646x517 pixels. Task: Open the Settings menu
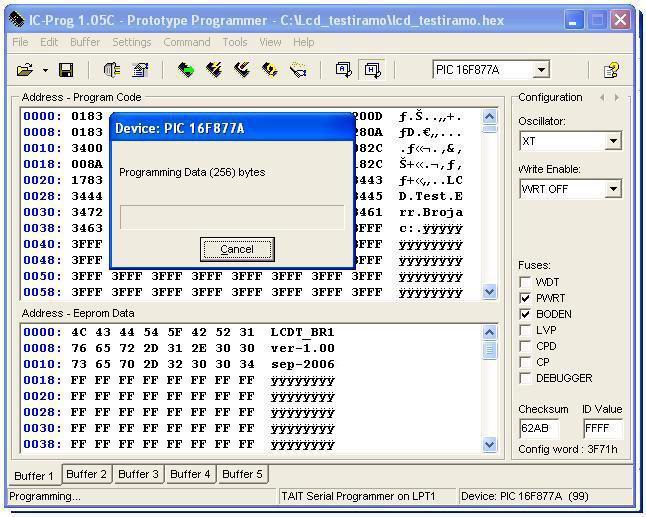[x=132, y=42]
